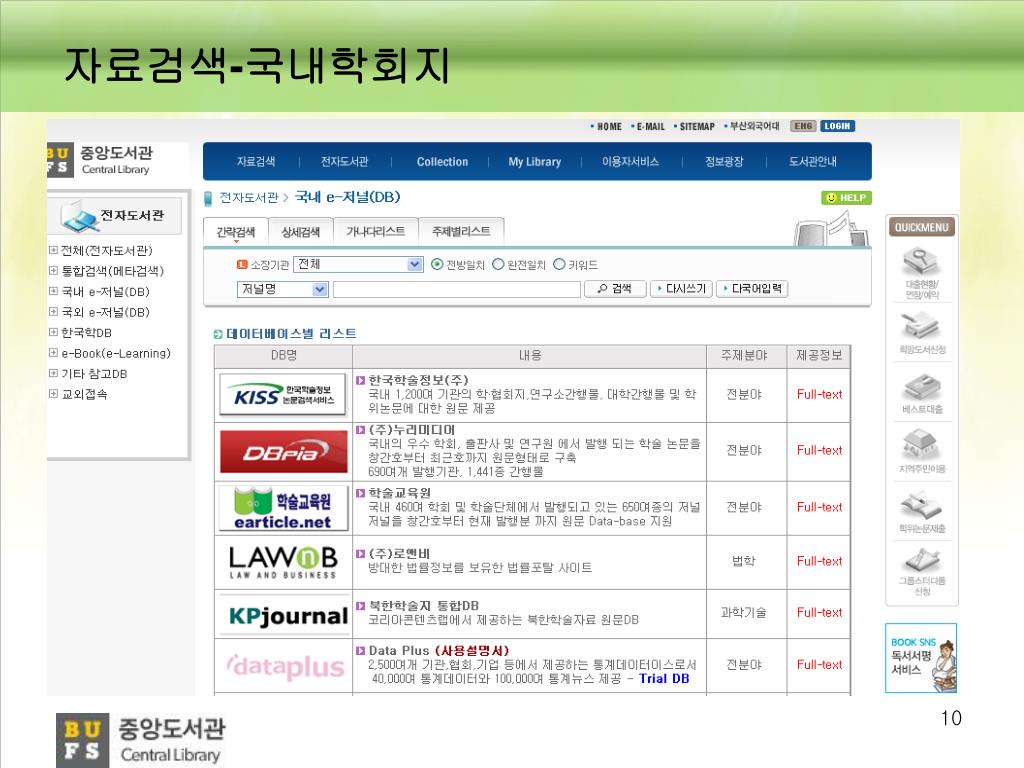Switch to the 가나다리스트 tab

point(376,232)
